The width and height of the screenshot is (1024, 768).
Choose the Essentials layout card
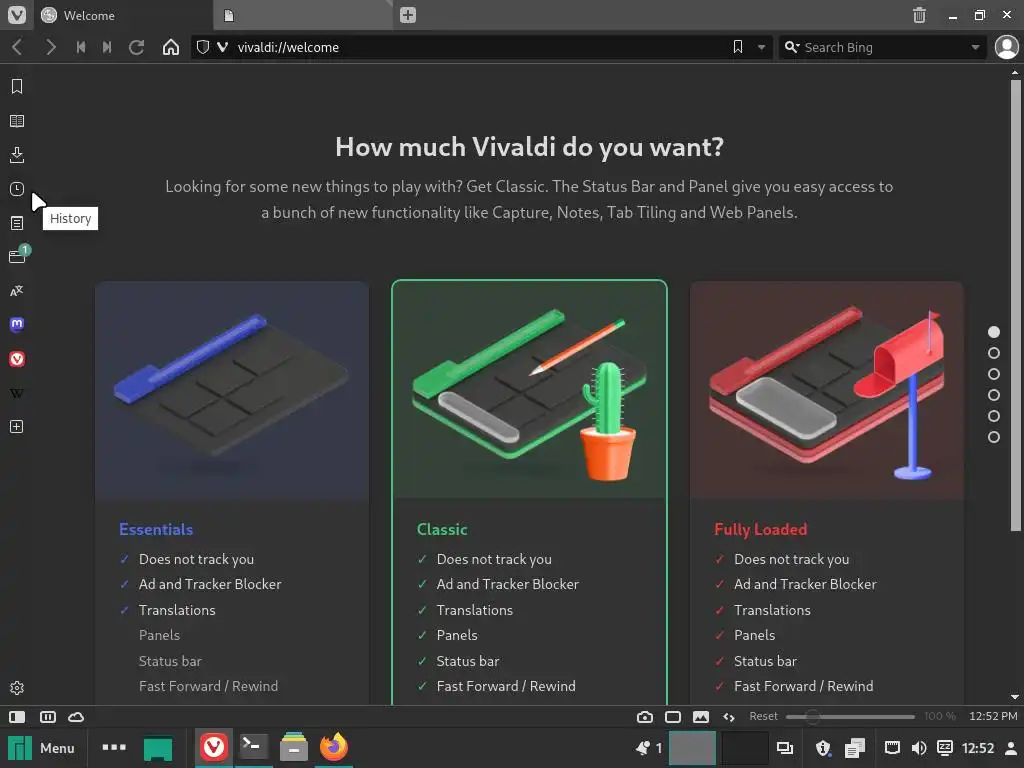click(x=232, y=493)
